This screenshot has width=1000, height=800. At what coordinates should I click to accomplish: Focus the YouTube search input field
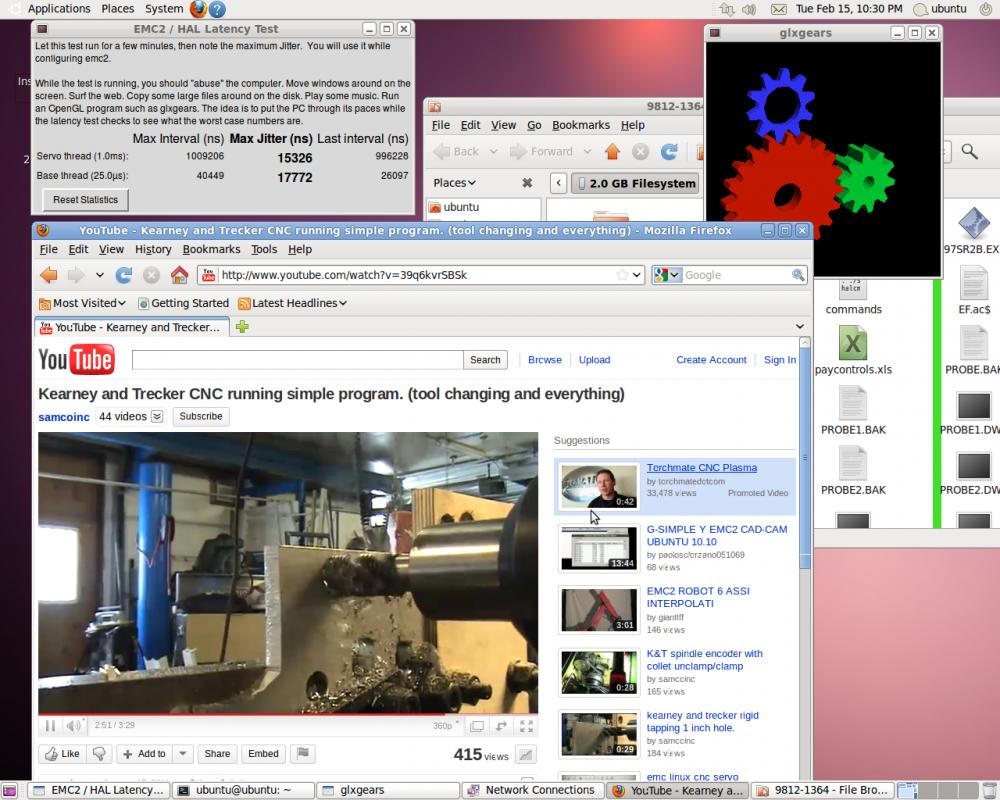pos(298,360)
